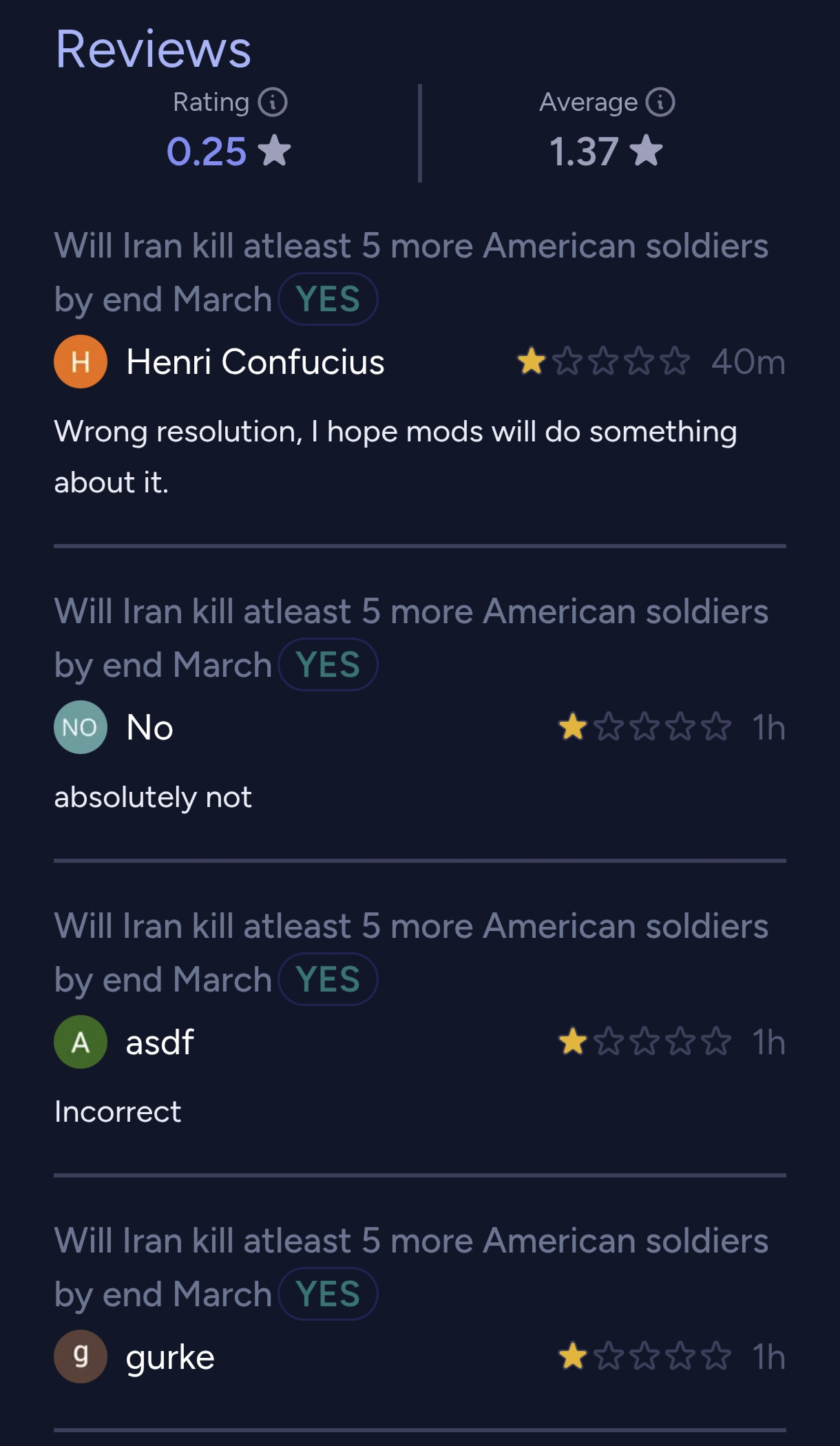Click the 40m timestamp on Henri's review
The width and height of the screenshot is (840, 1446).
pos(748,361)
